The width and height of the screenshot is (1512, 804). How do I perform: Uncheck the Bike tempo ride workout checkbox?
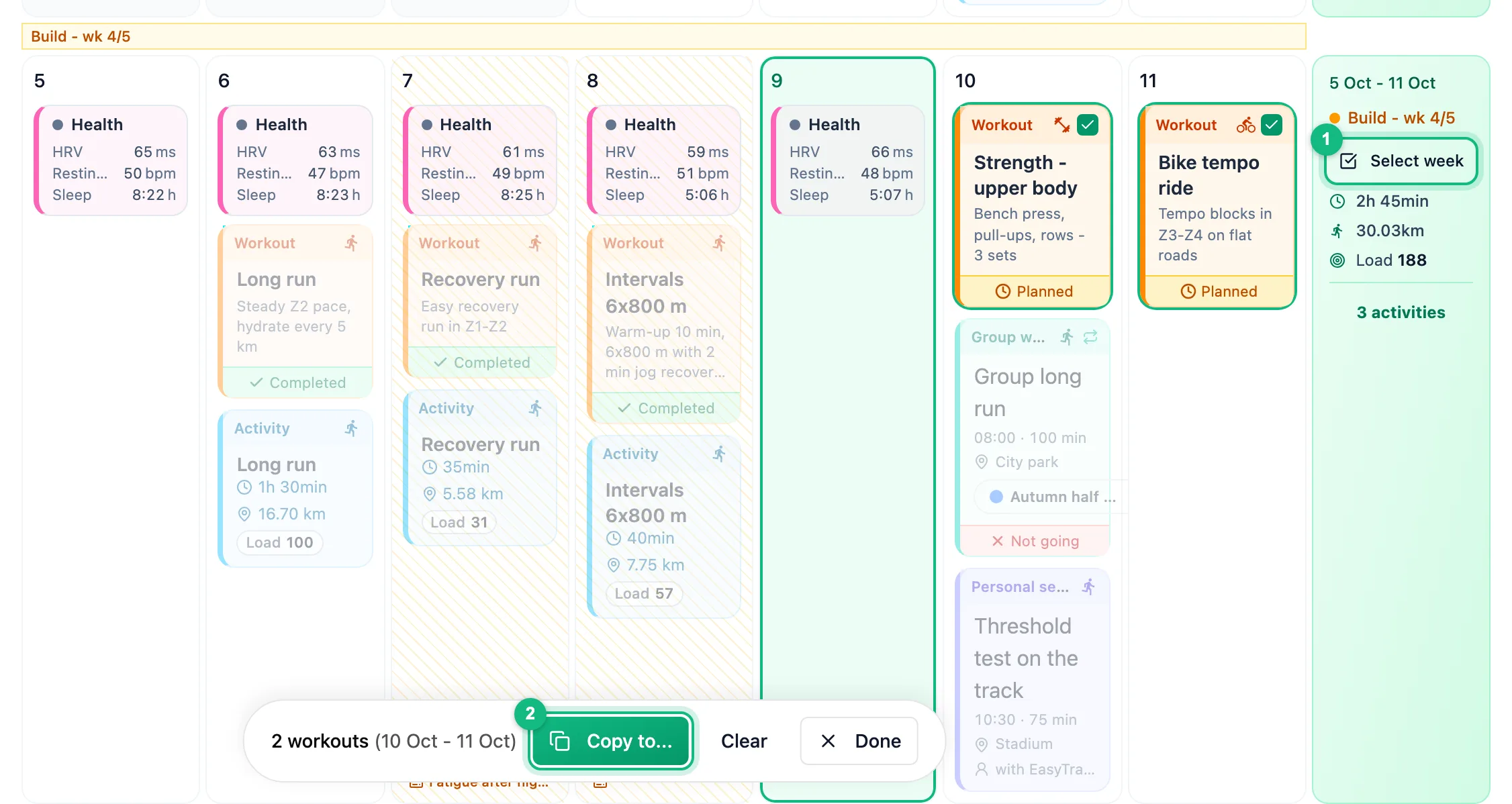click(x=1272, y=125)
